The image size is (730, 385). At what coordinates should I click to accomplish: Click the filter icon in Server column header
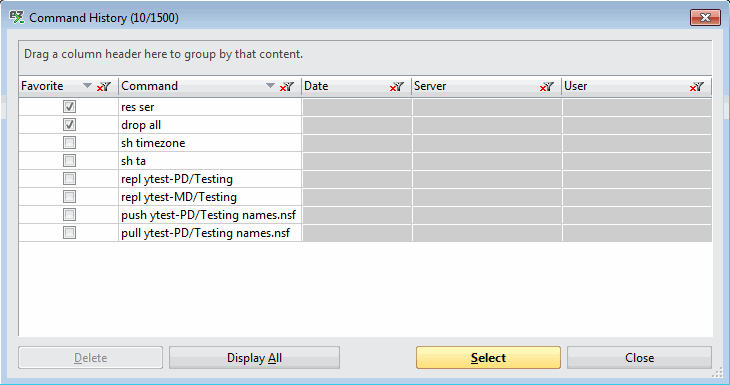pyautogui.click(x=547, y=86)
